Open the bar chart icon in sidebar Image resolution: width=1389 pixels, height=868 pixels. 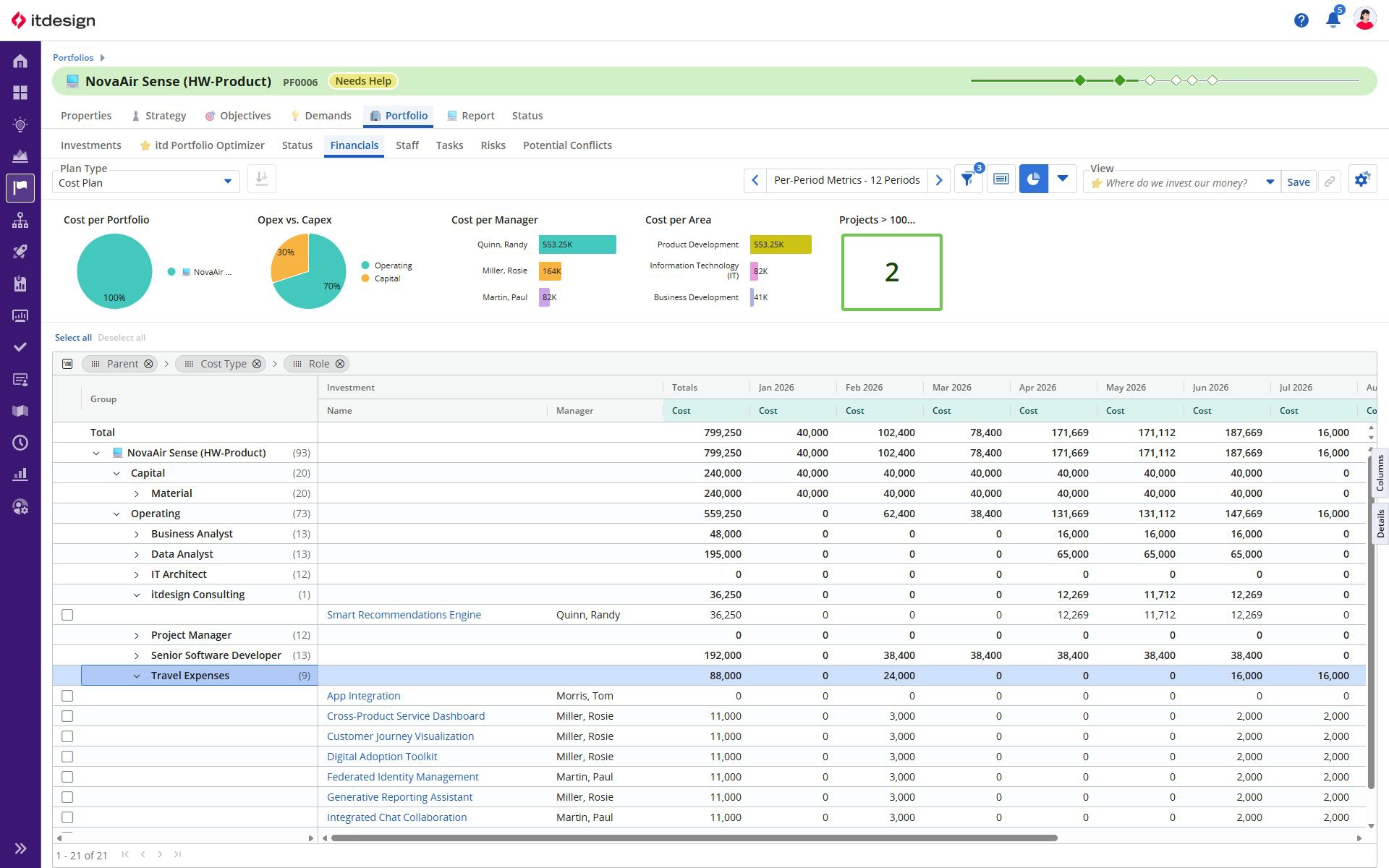point(20,475)
